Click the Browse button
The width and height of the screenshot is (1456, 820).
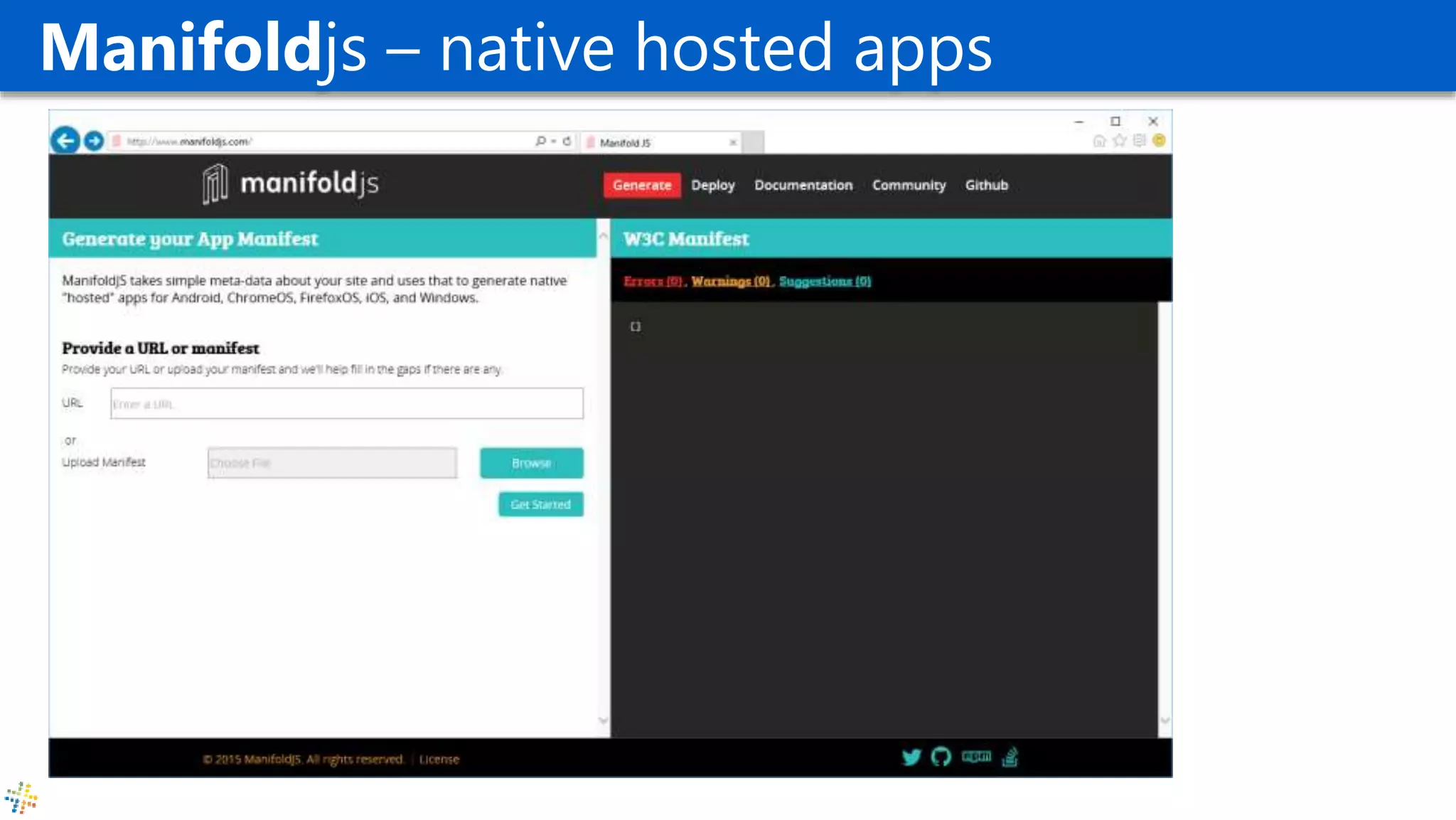pyautogui.click(x=531, y=463)
